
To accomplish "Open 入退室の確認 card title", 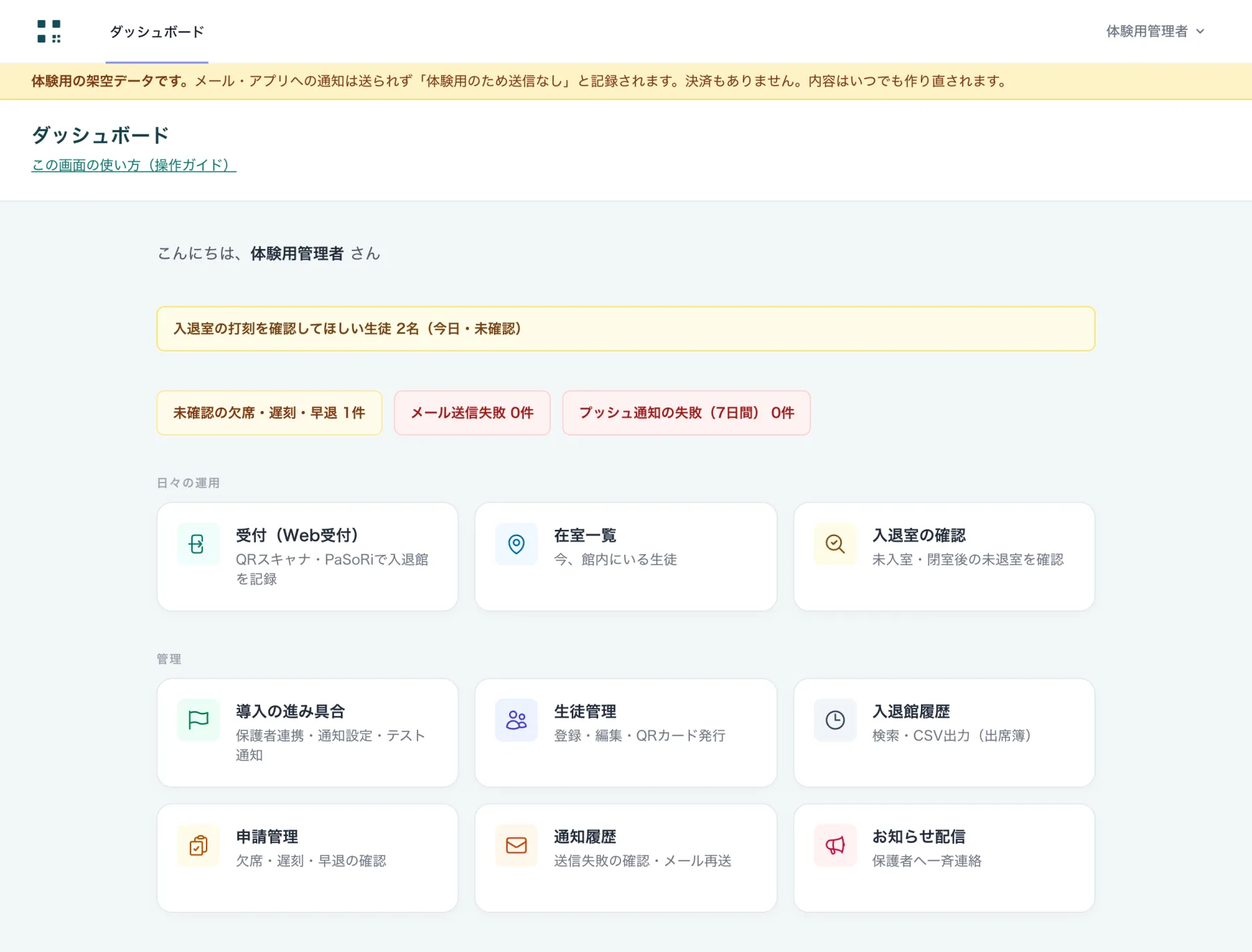I will point(919,535).
